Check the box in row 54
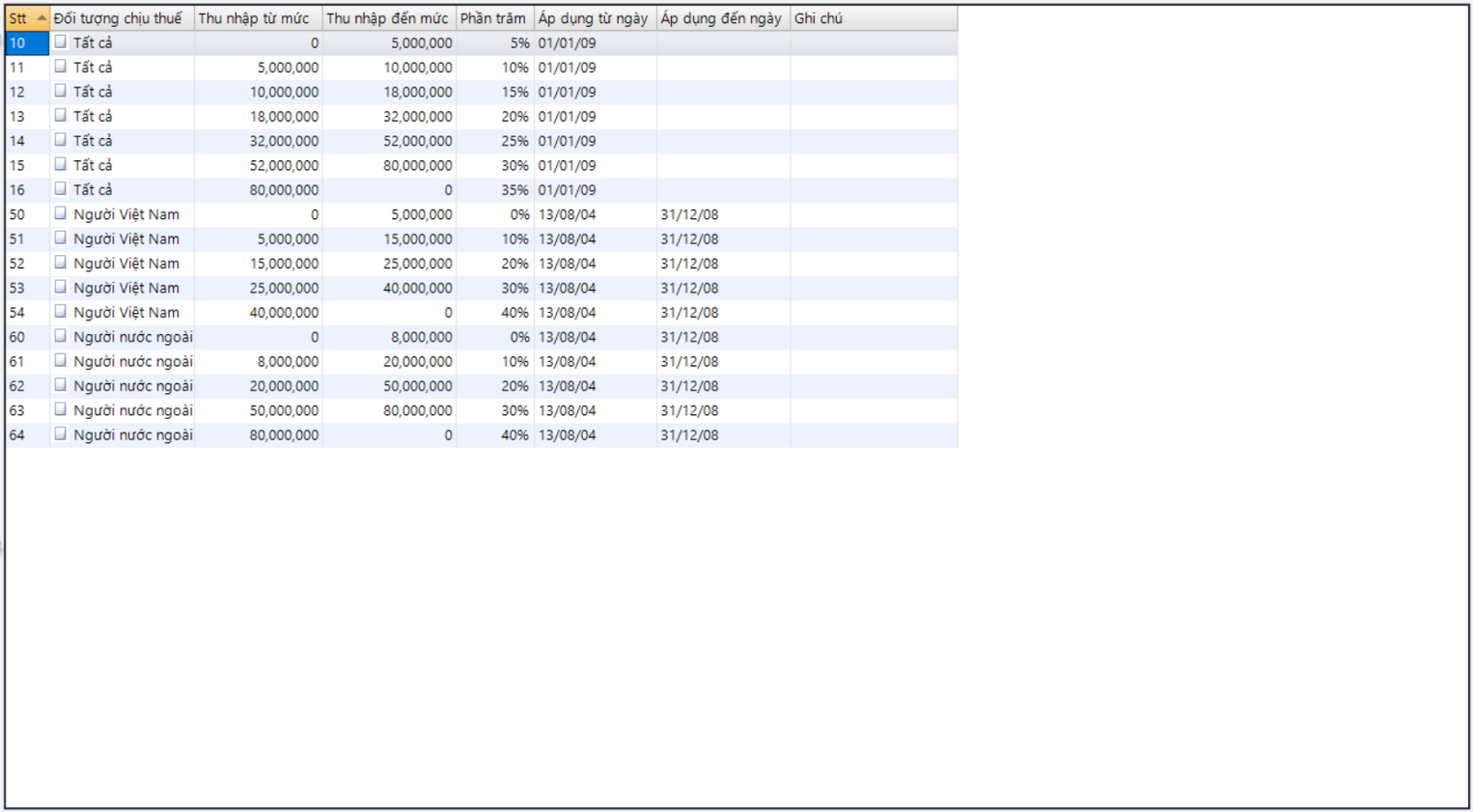Screen dimensions: 1473x812 tap(61, 312)
